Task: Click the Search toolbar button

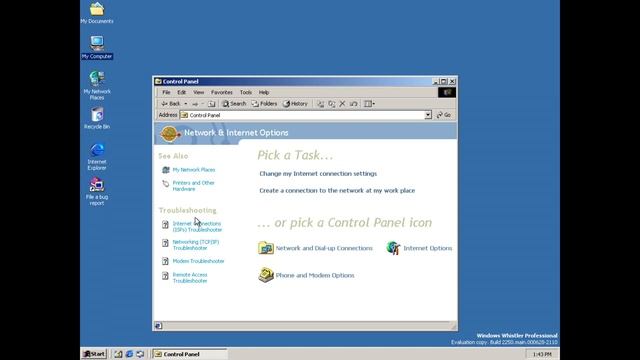Action: (234, 104)
